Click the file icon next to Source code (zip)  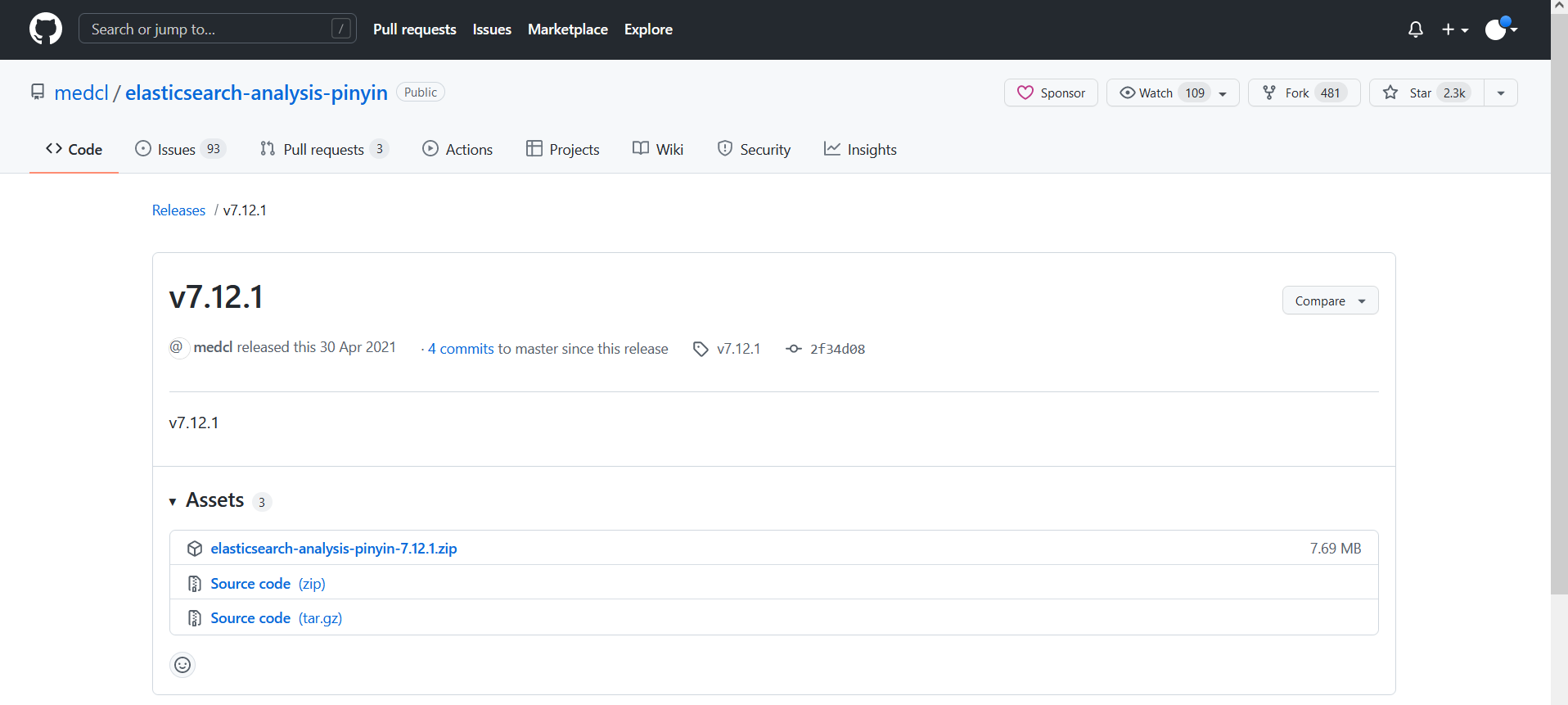coord(195,584)
